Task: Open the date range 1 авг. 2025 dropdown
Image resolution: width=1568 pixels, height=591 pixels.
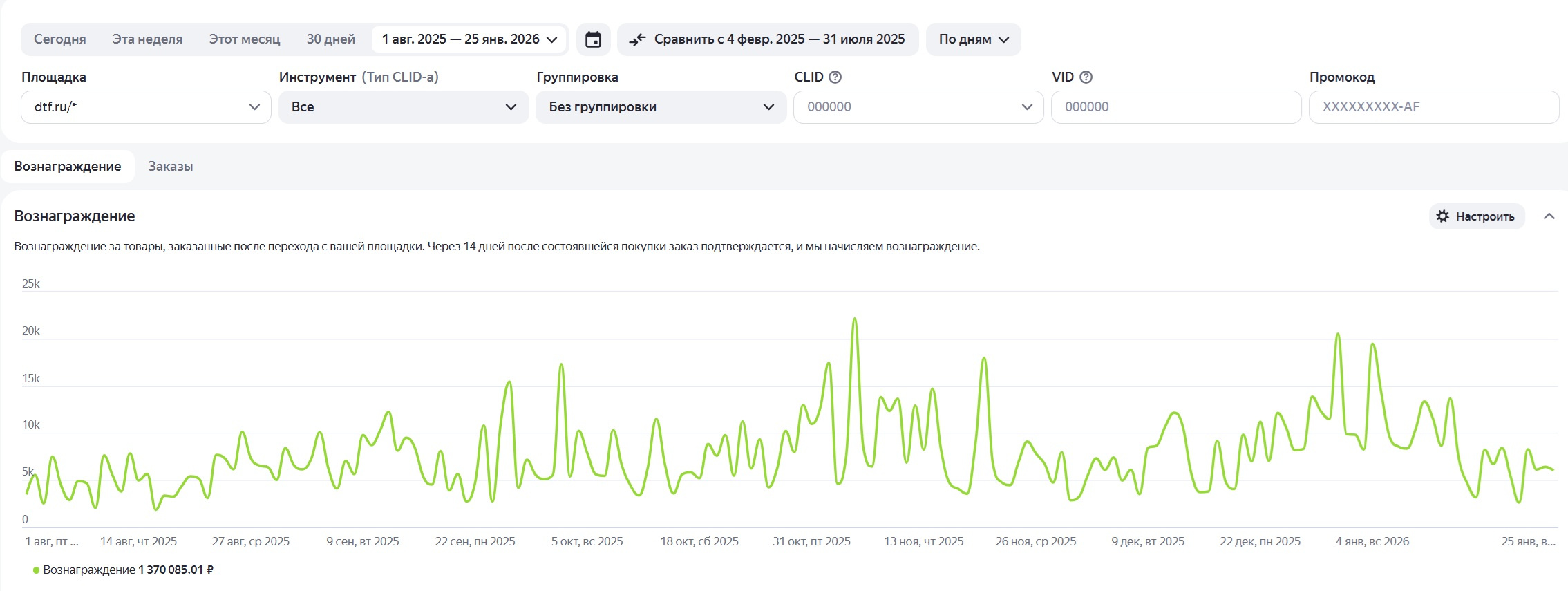Action: [x=469, y=39]
